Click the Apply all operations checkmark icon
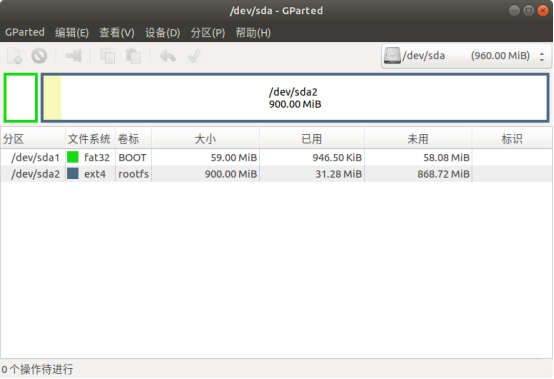 [194, 56]
